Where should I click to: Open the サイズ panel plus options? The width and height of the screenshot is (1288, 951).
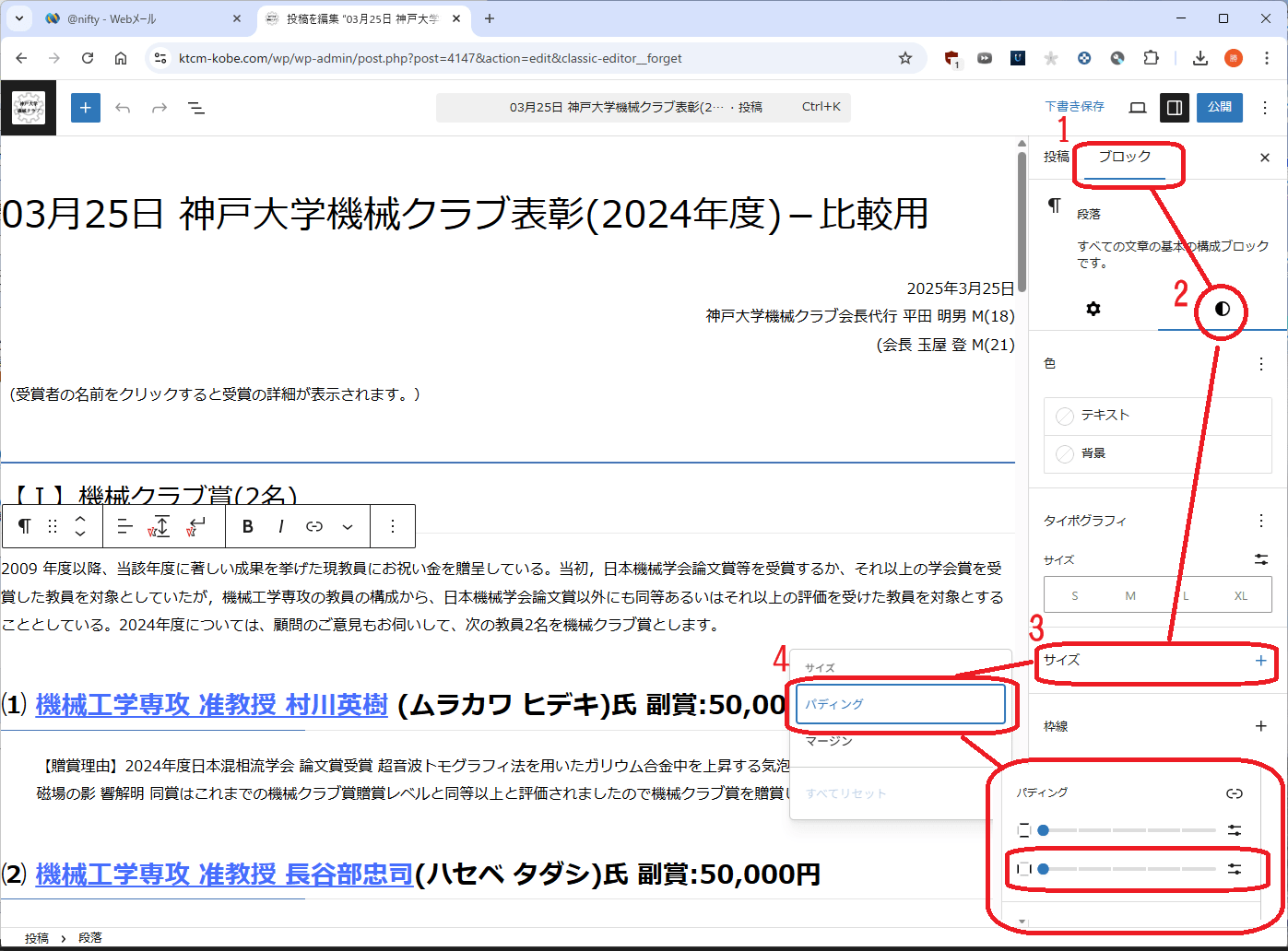pos(1260,661)
